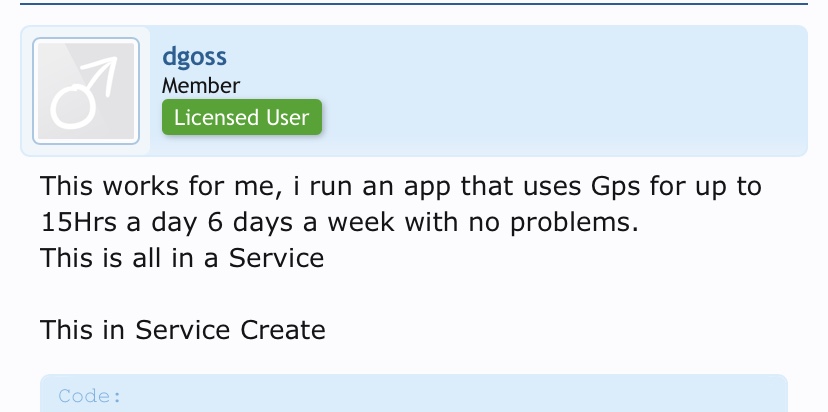Image resolution: width=828 pixels, height=412 pixels.
Task: Click the Member title under username
Action: [x=201, y=86]
